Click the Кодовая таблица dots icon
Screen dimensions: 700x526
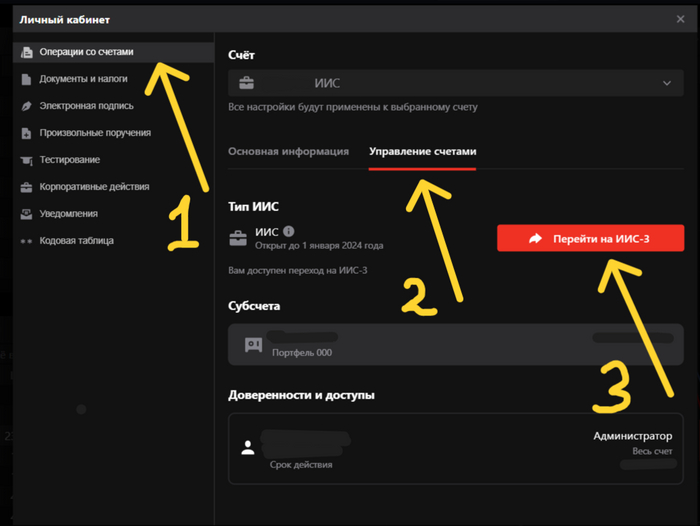pos(26,241)
